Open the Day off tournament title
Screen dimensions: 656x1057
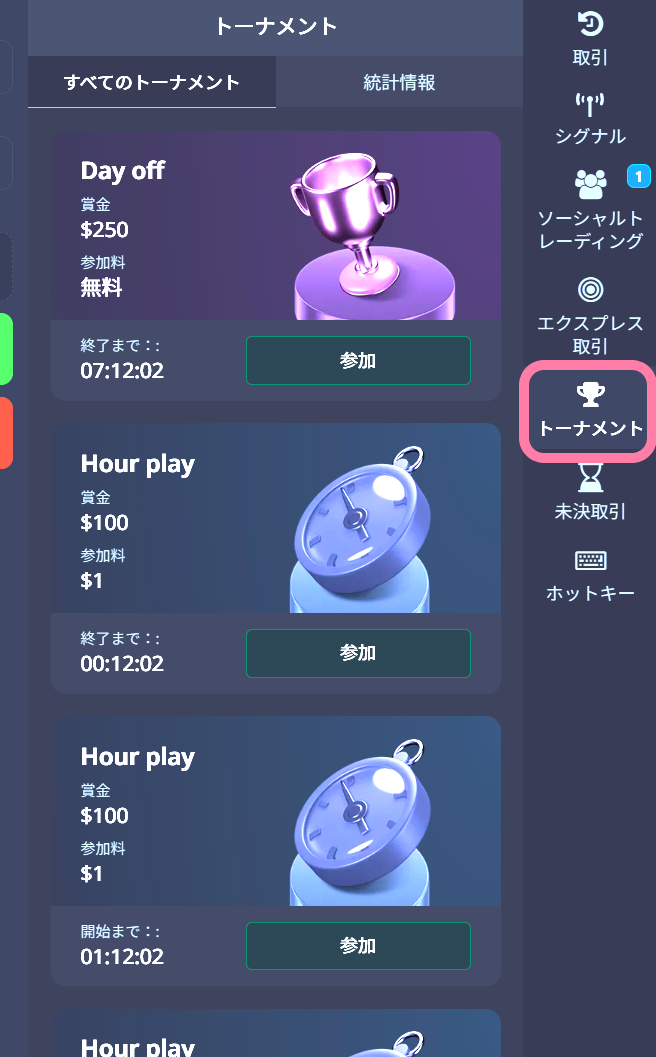click(123, 171)
